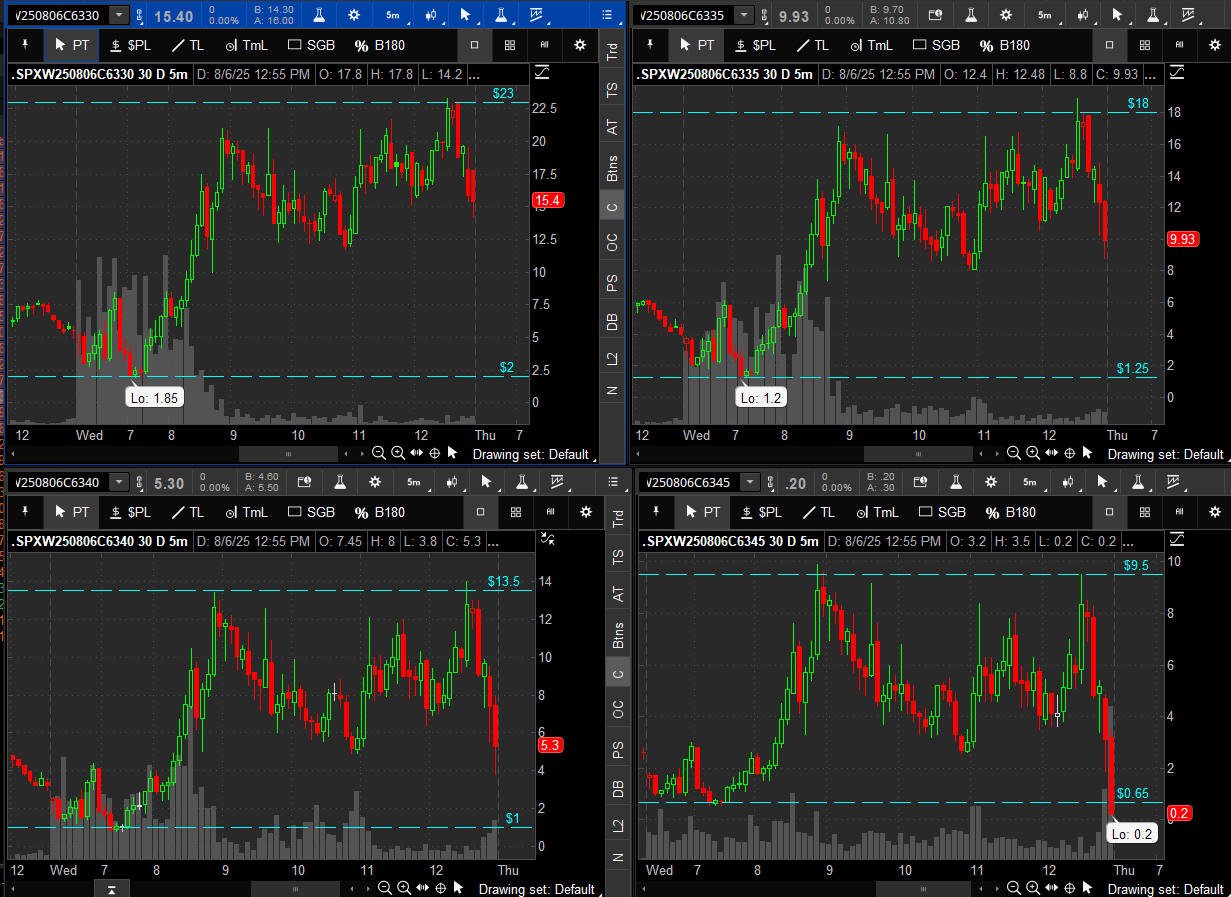This screenshot has height=897, width=1231.
Task: Click the zoom out magnifier under the C6330 chart
Action: (379, 453)
